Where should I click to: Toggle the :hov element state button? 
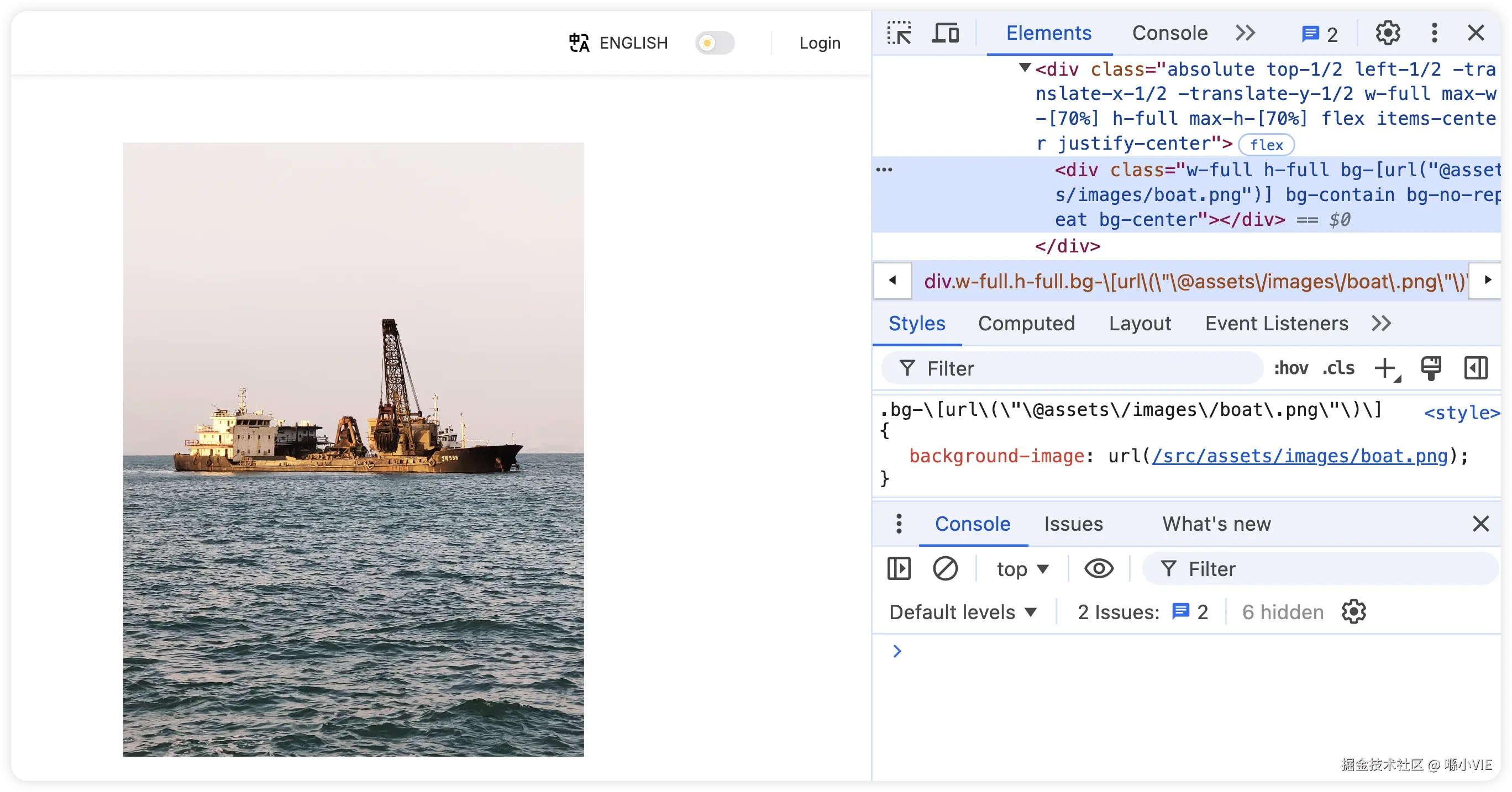tap(1291, 368)
